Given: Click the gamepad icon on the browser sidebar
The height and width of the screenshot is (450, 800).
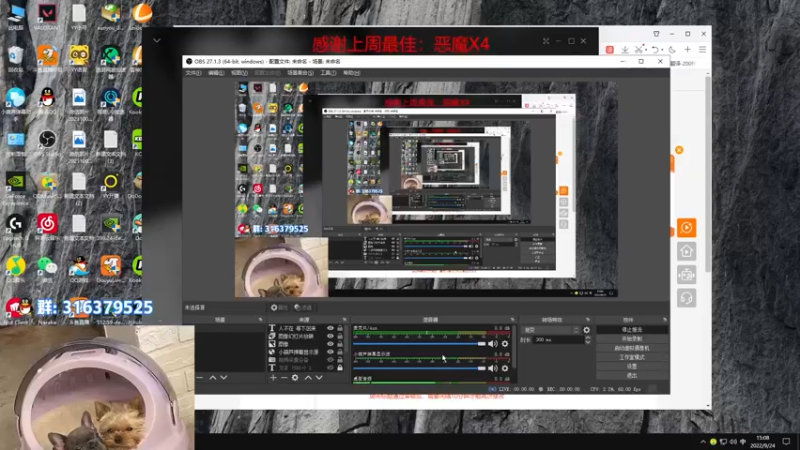Looking at the screenshot, I should point(687,274).
